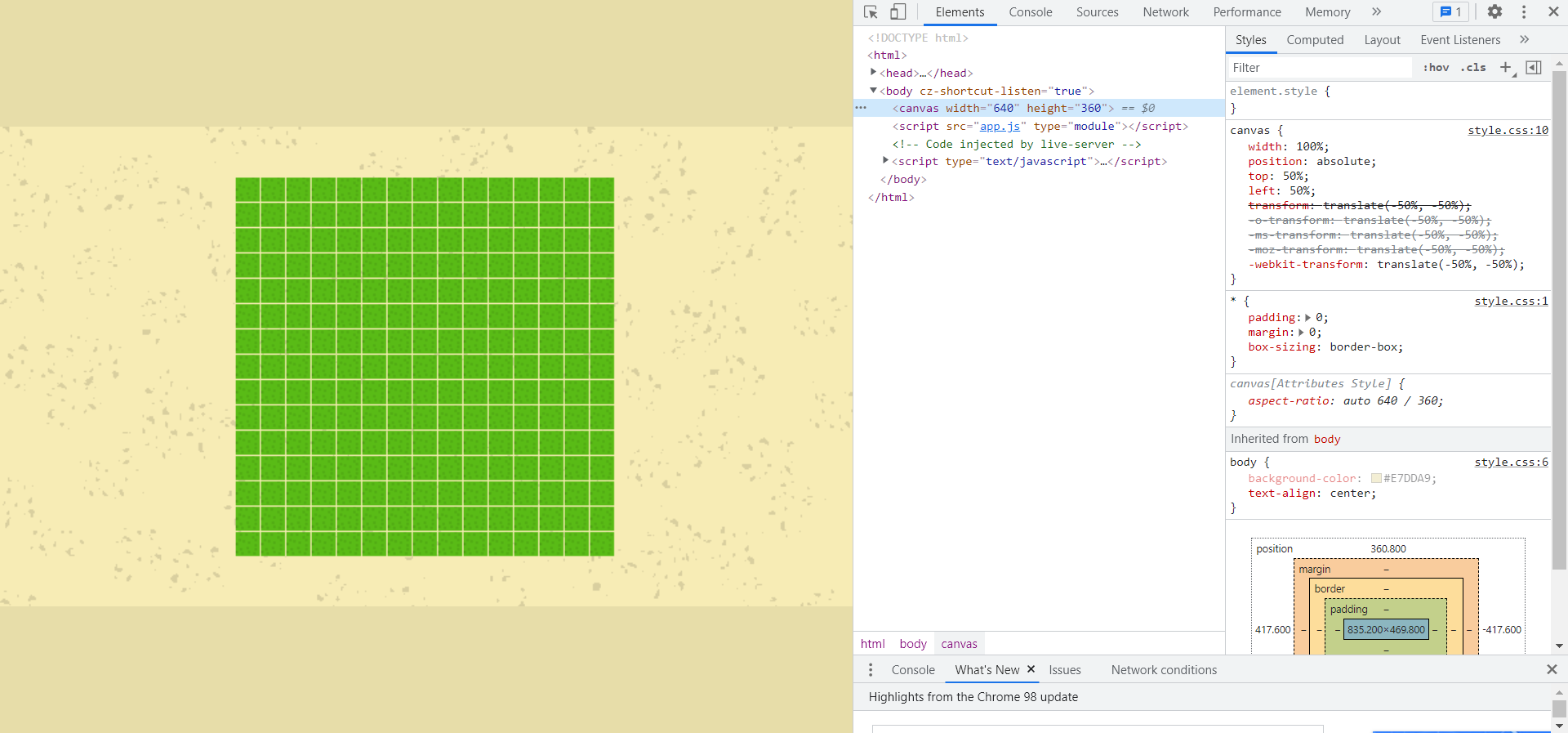Expand the padding shorthand property
1568x733 pixels.
(1307, 318)
